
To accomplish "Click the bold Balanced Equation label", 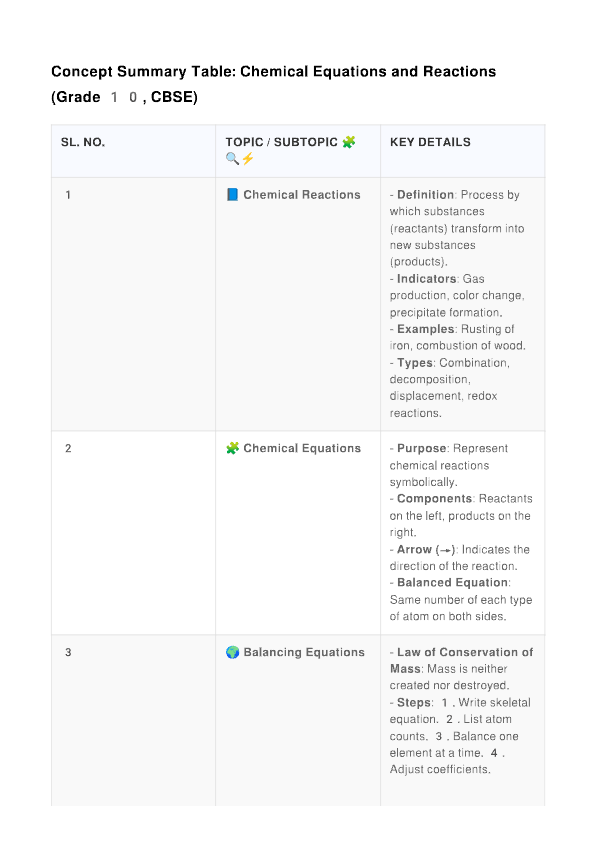I will pyautogui.click(x=452, y=582).
